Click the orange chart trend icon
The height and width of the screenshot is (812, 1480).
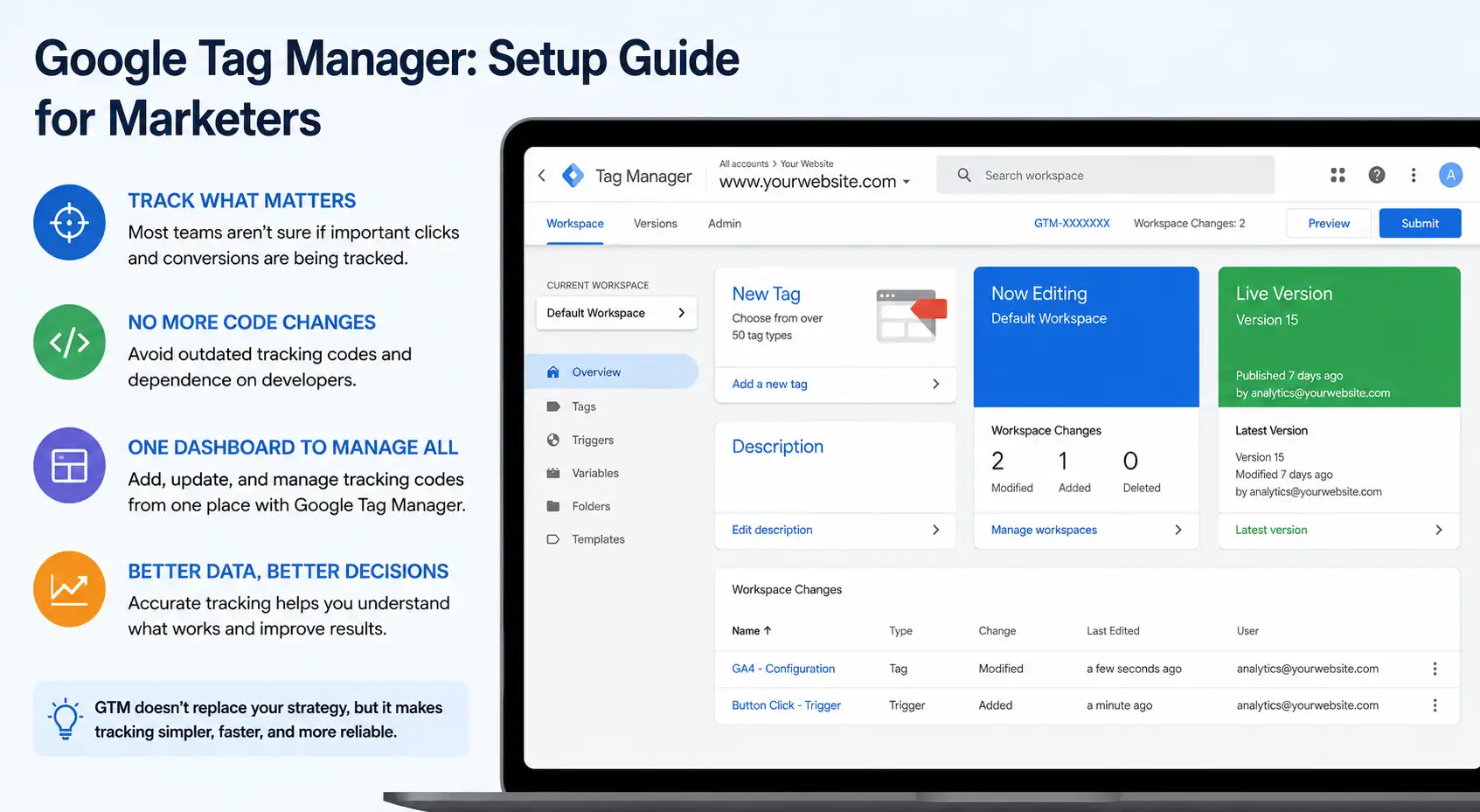pos(69,589)
